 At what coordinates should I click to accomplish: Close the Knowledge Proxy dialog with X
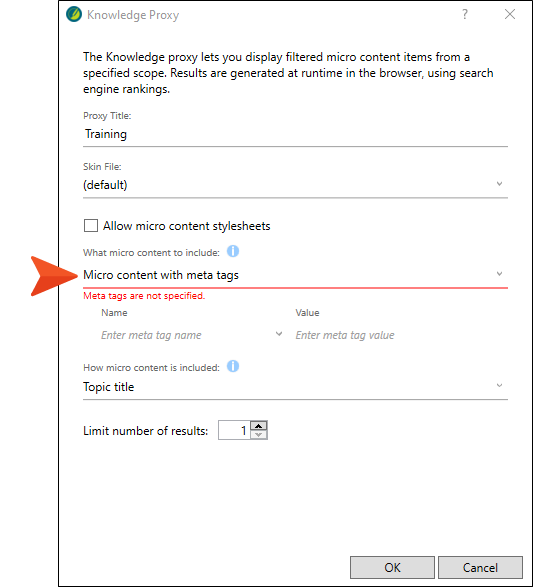click(509, 14)
